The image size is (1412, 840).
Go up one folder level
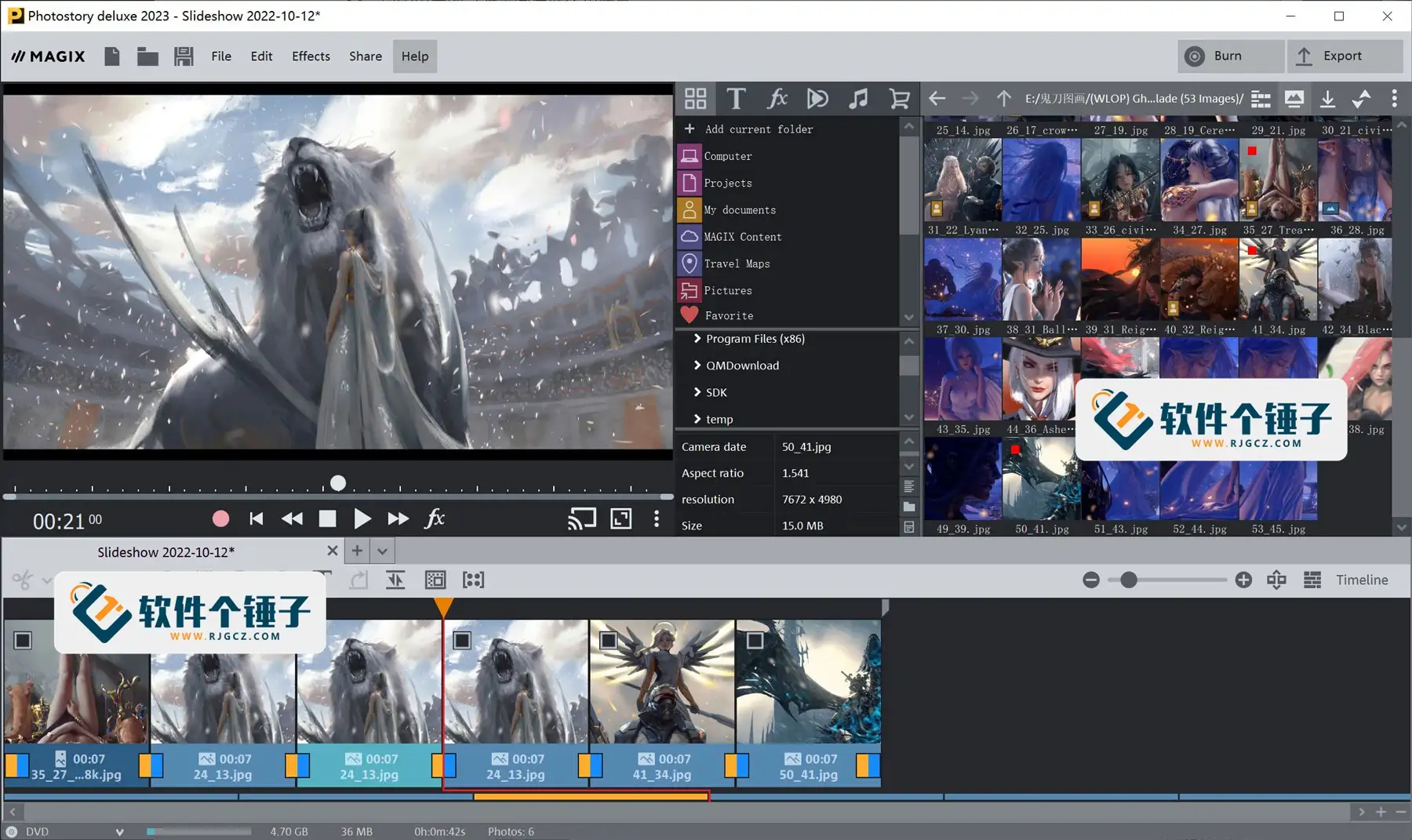point(1004,98)
